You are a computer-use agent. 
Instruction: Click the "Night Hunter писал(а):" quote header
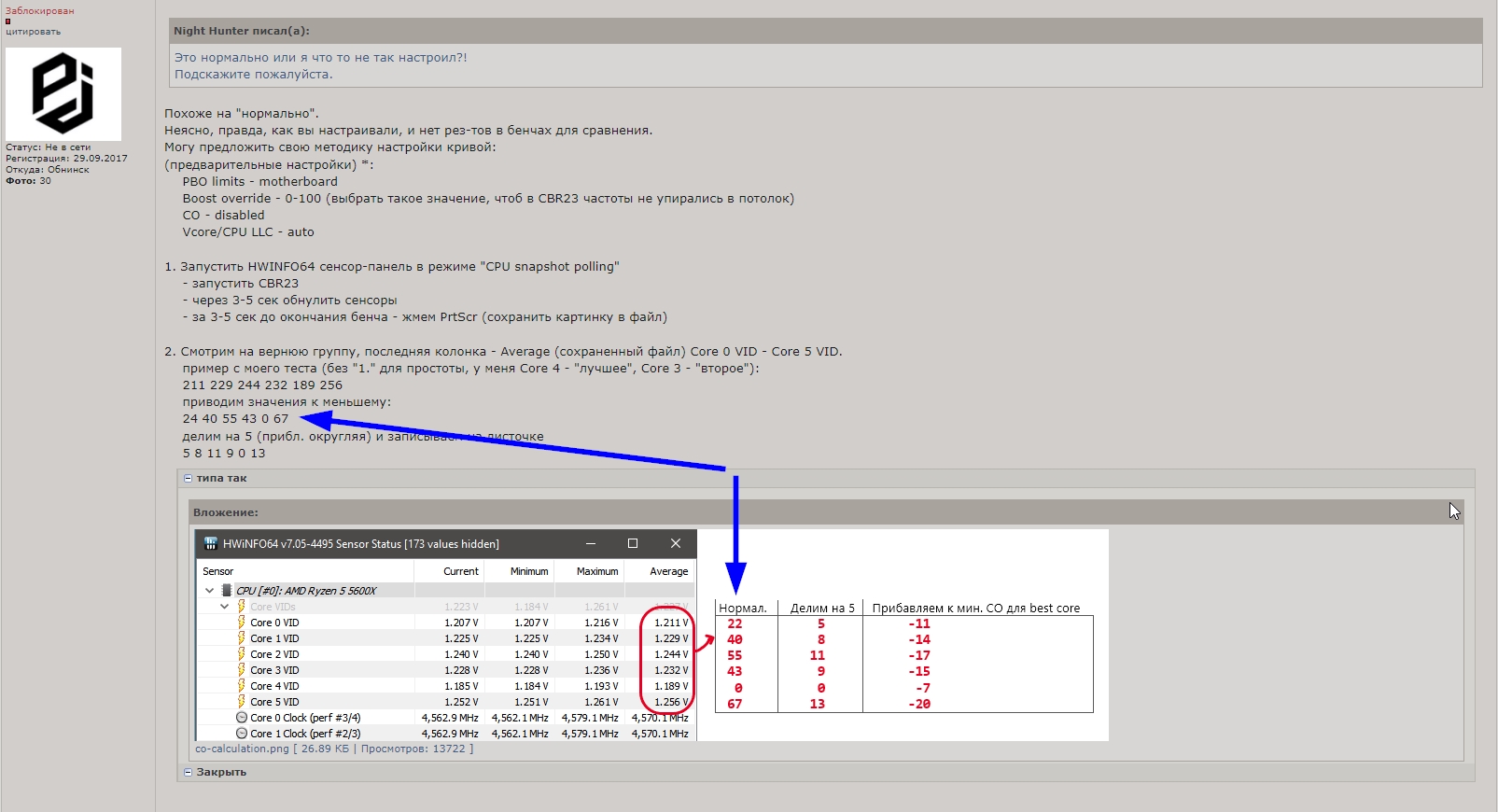[242, 31]
